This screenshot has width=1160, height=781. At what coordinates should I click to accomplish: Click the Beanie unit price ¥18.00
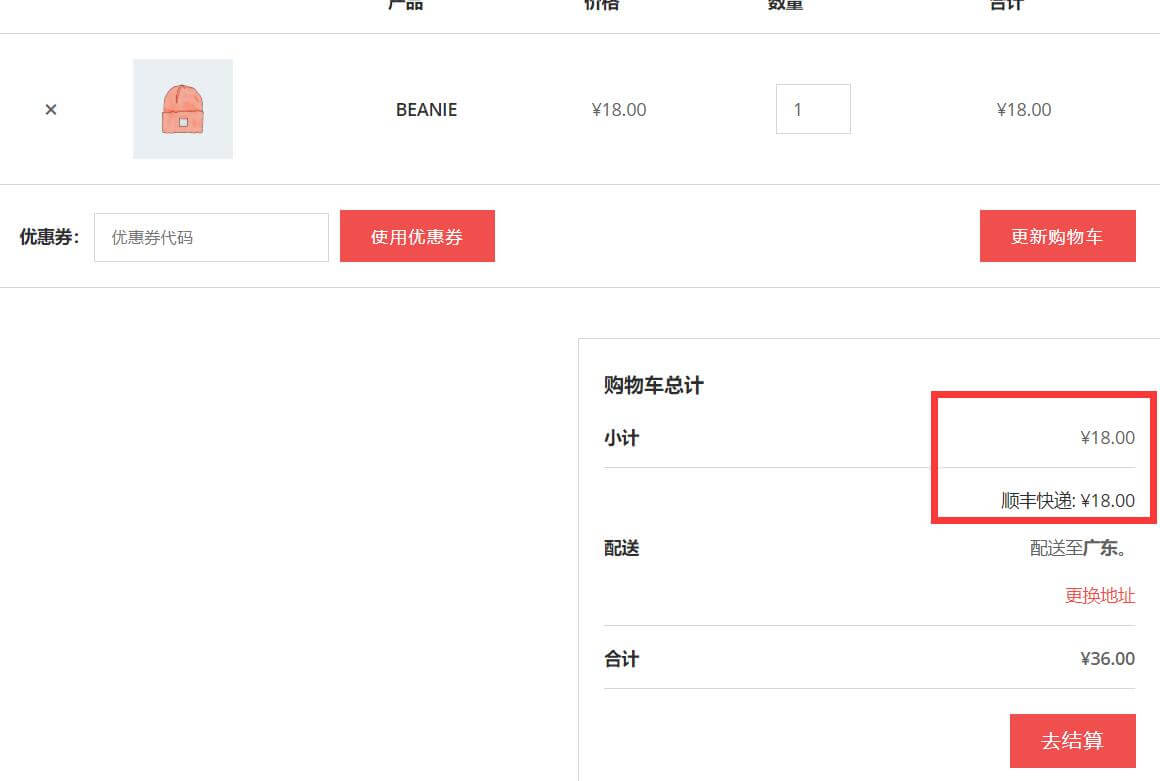tap(619, 110)
